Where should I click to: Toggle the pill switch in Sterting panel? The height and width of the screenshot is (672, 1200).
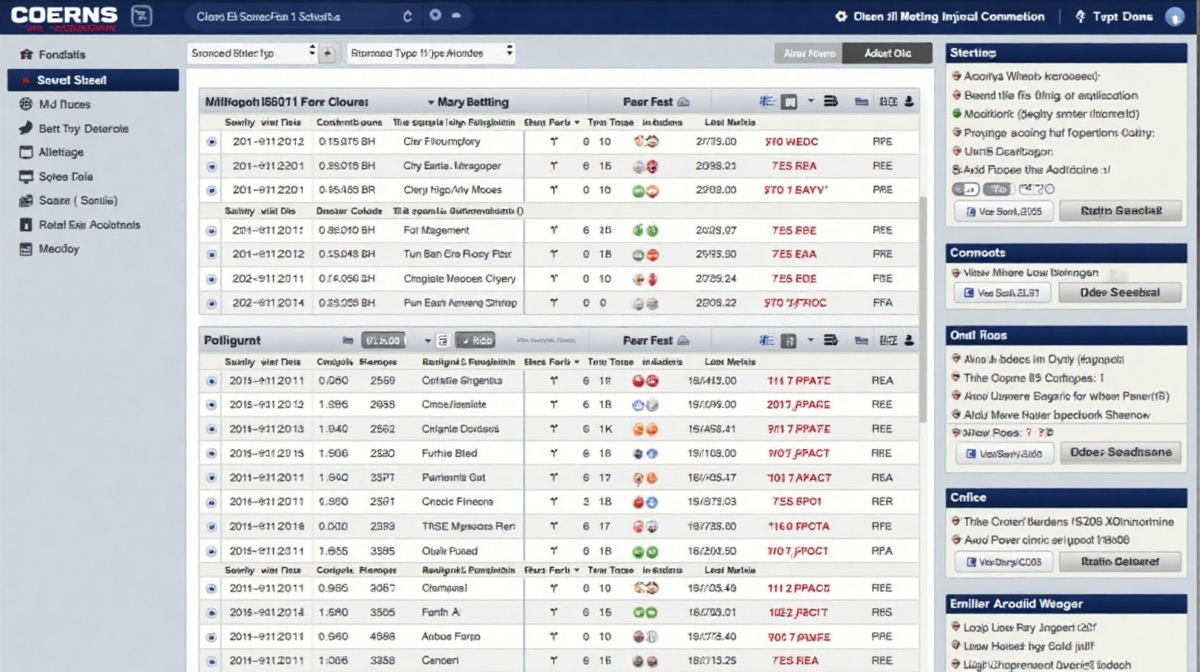[965, 189]
